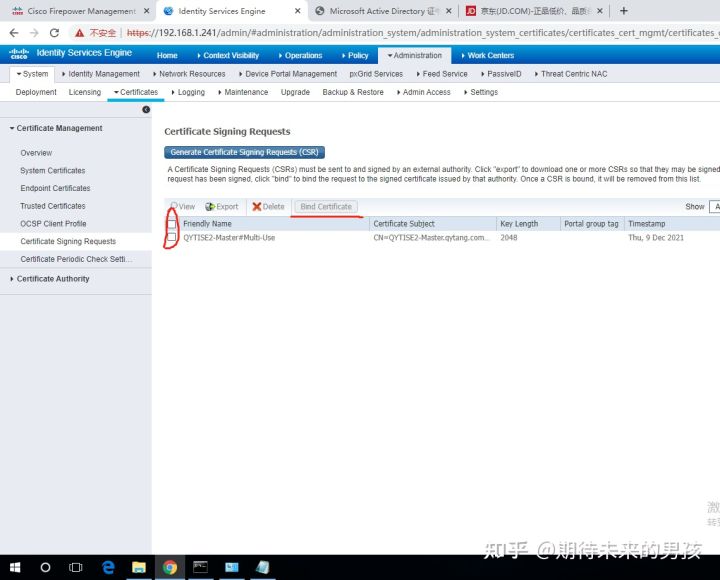The image size is (720, 580).
Task: Check the QYTISE2-Master#Multi-Use row checkbox
Action: [172, 237]
